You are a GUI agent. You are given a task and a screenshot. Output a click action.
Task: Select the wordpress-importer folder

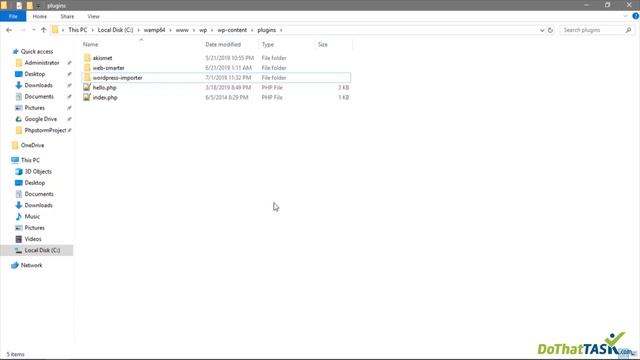[x=118, y=78]
